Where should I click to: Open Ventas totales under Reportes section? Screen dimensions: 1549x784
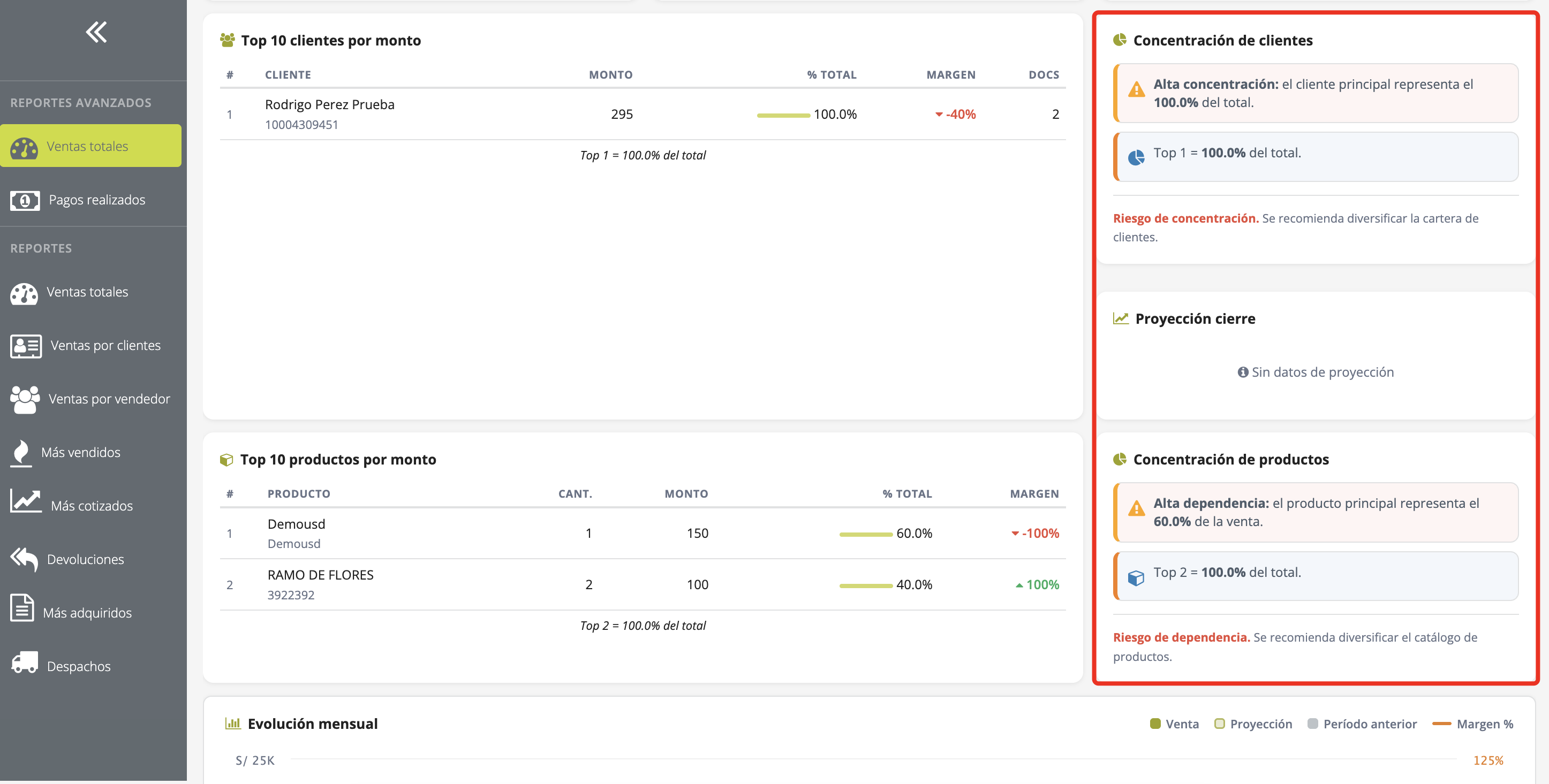pyautogui.click(x=87, y=292)
